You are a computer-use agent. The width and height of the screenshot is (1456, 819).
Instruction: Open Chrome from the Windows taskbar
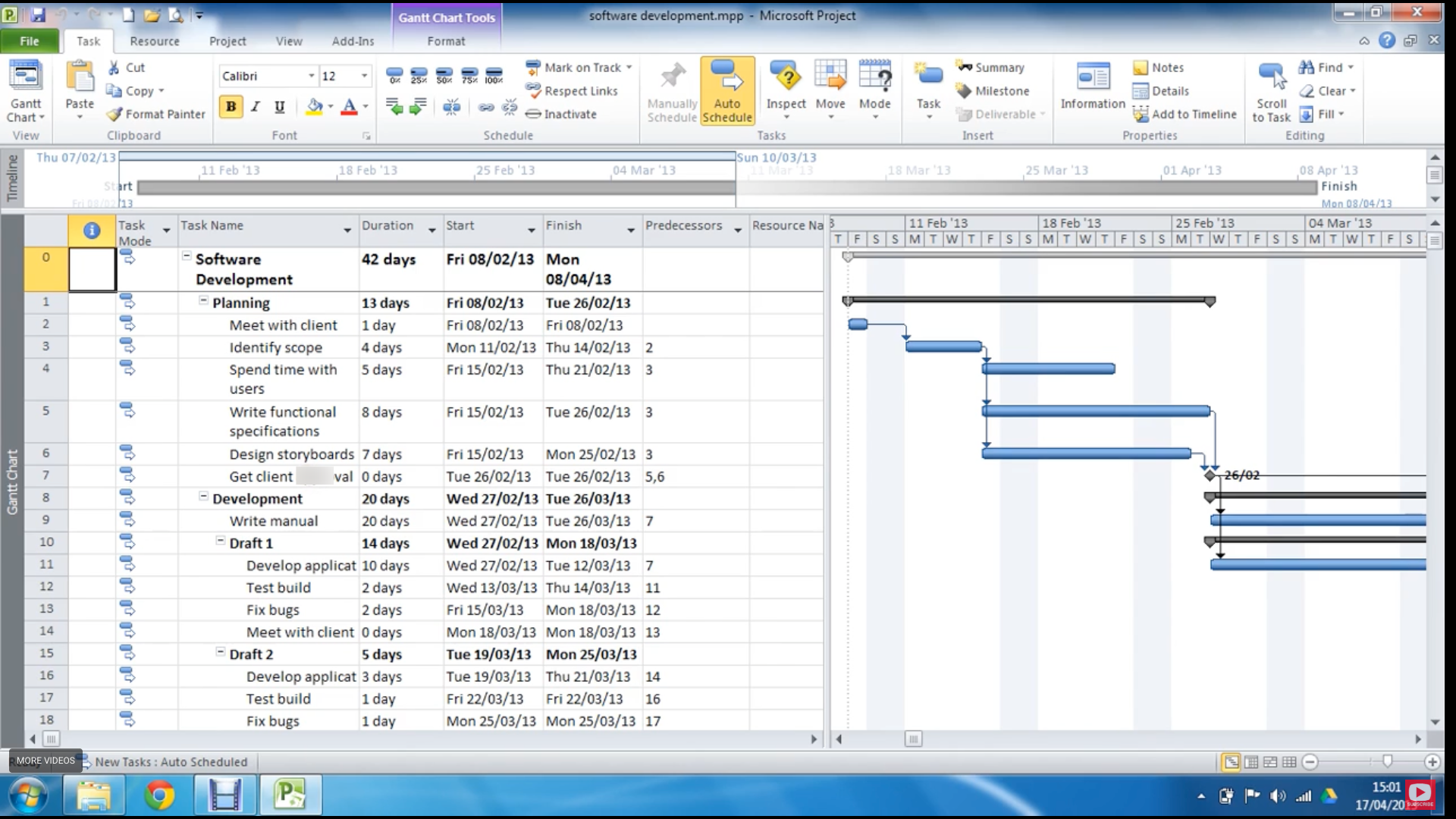[159, 795]
